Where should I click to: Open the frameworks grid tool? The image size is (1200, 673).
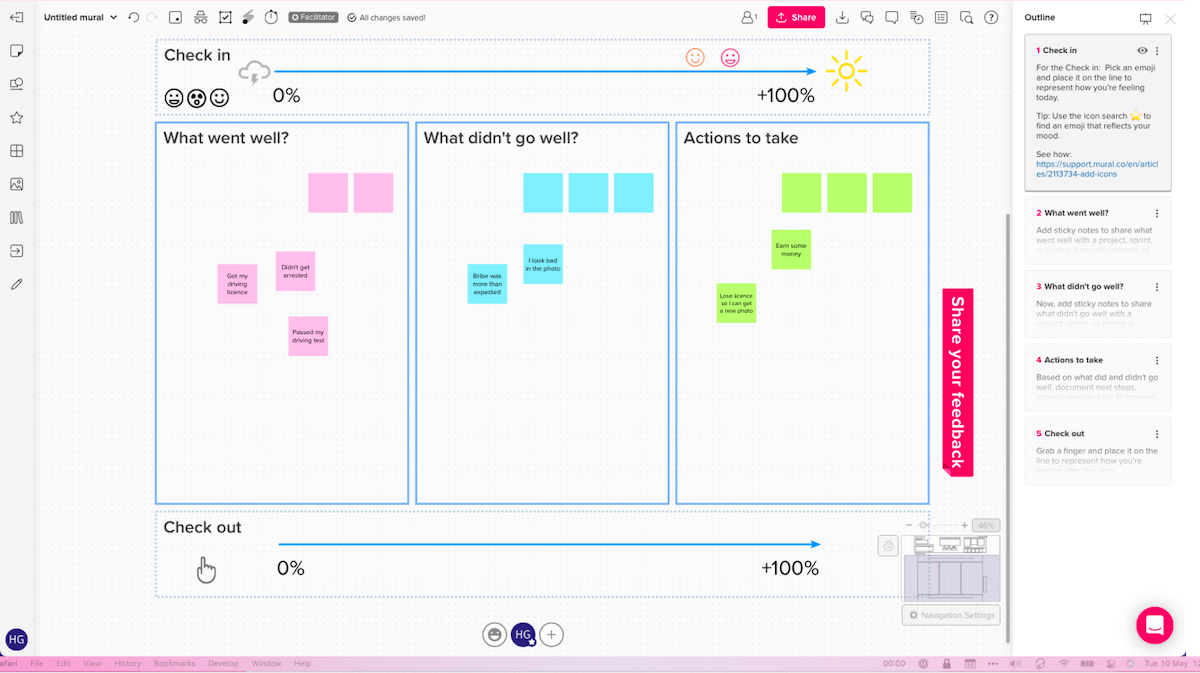pyautogui.click(x=16, y=151)
